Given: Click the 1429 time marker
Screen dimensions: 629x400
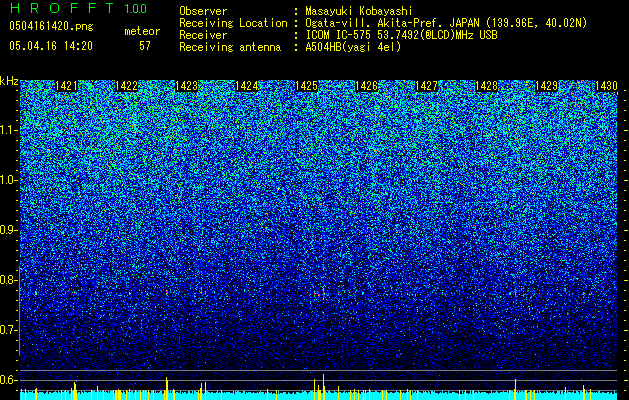Looking at the screenshot, I should [547, 86].
